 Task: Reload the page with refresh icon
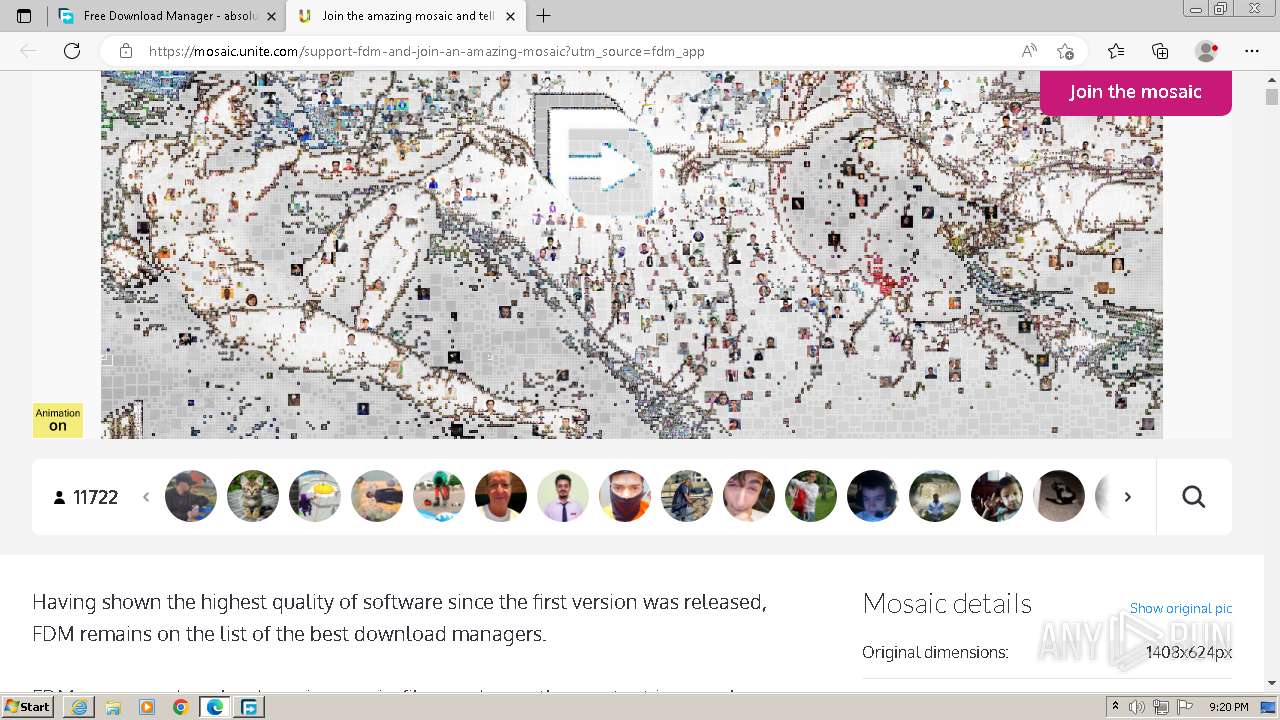click(x=72, y=51)
